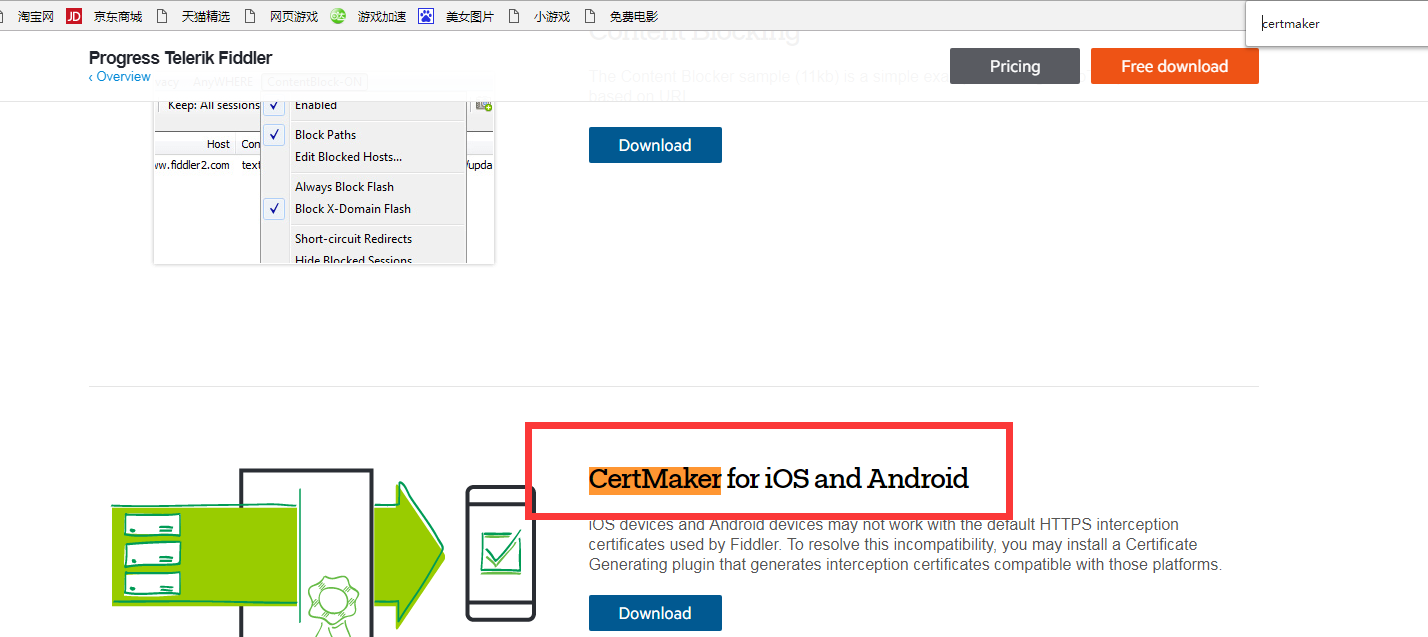Screen dimensions: 1428x637
Task: Click the paragraph starting 'iOS devices and Android'
Action: [905, 544]
